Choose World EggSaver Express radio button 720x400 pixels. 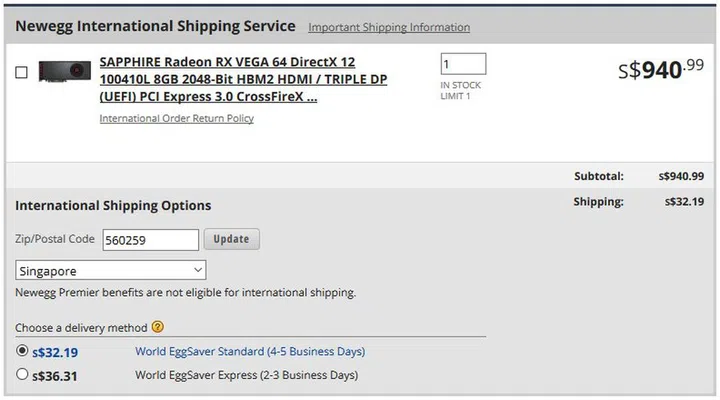23,375
